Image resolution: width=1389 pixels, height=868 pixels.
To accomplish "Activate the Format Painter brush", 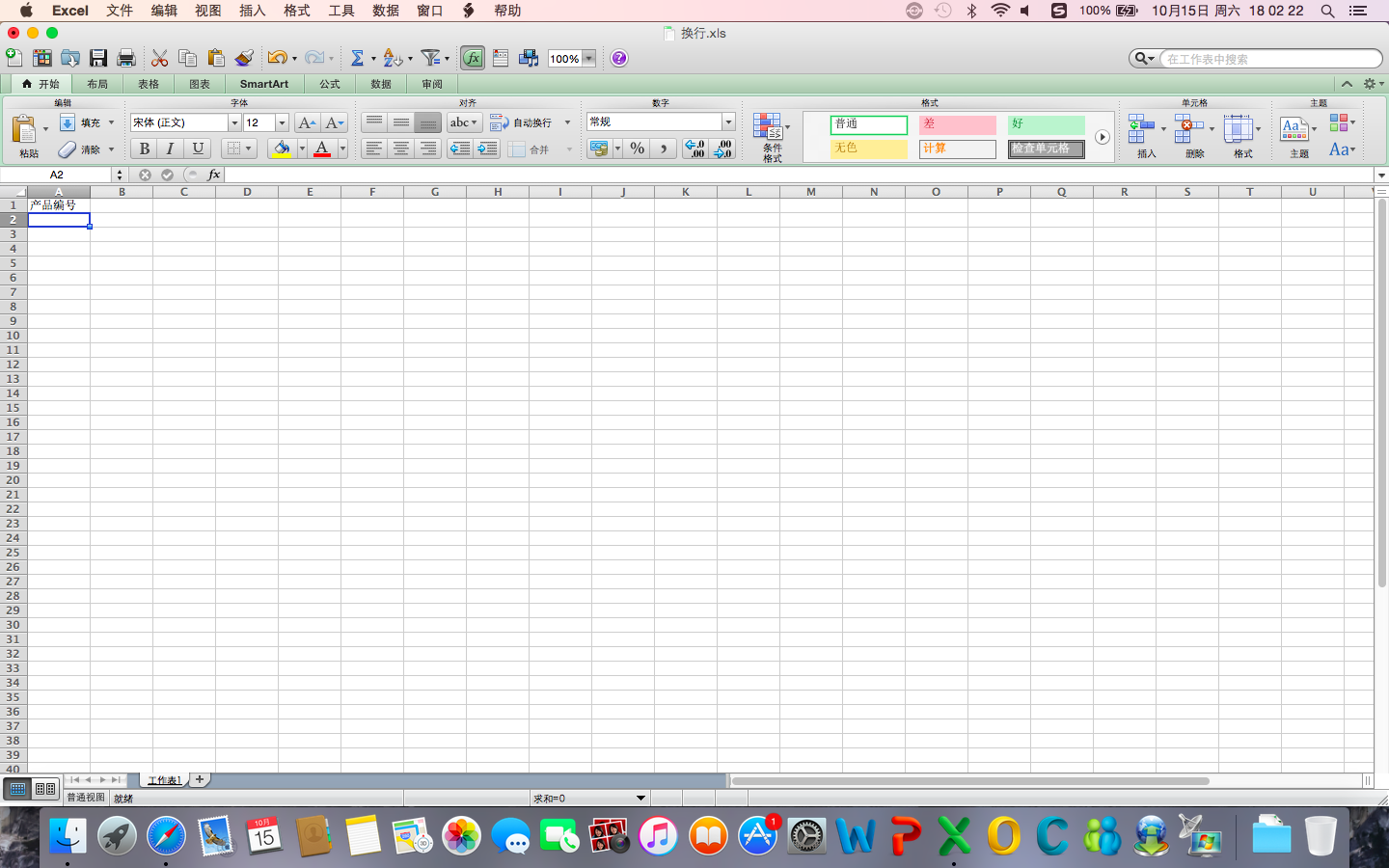I will 244,58.
